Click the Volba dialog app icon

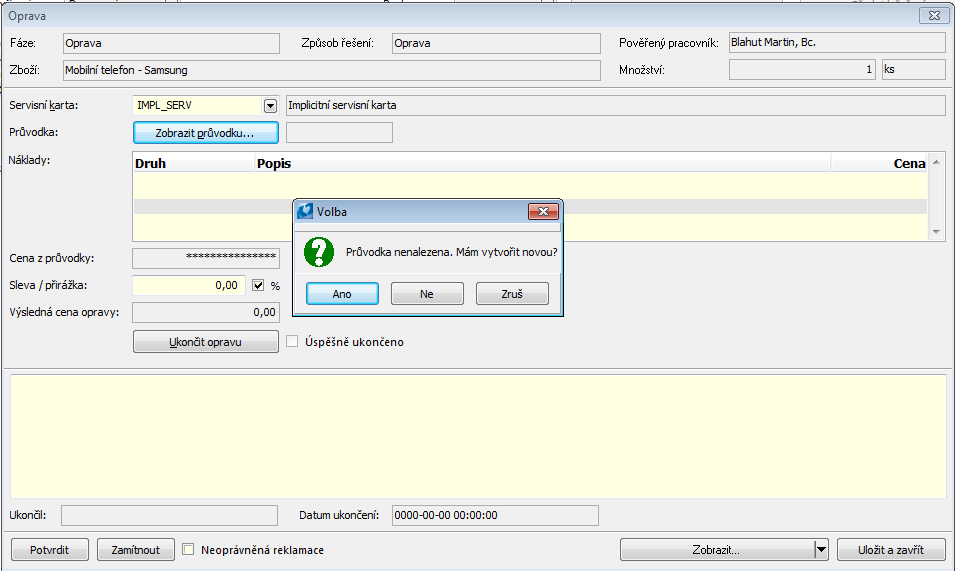pos(305,211)
